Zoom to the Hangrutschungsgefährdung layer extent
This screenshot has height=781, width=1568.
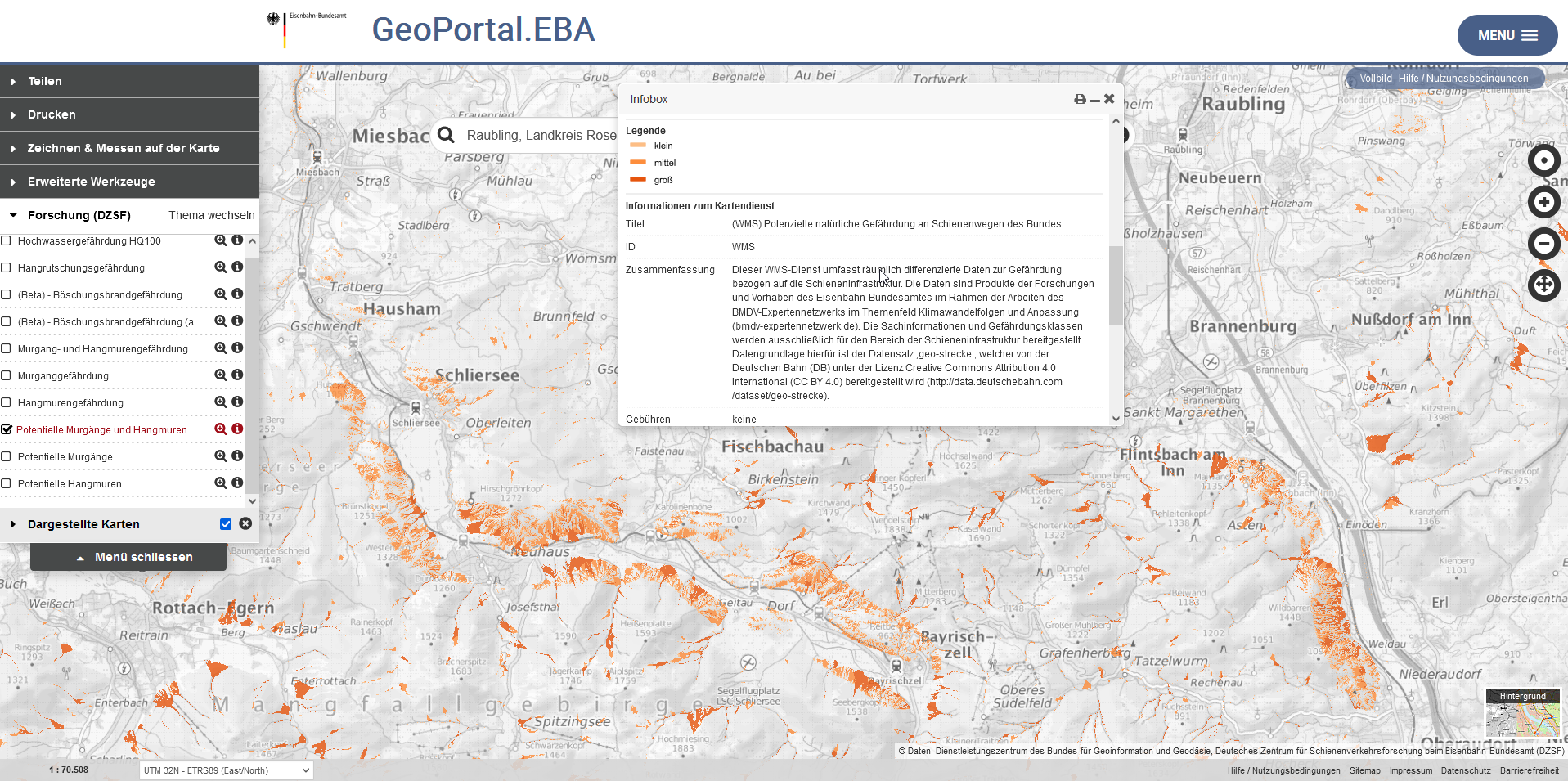[221, 267]
